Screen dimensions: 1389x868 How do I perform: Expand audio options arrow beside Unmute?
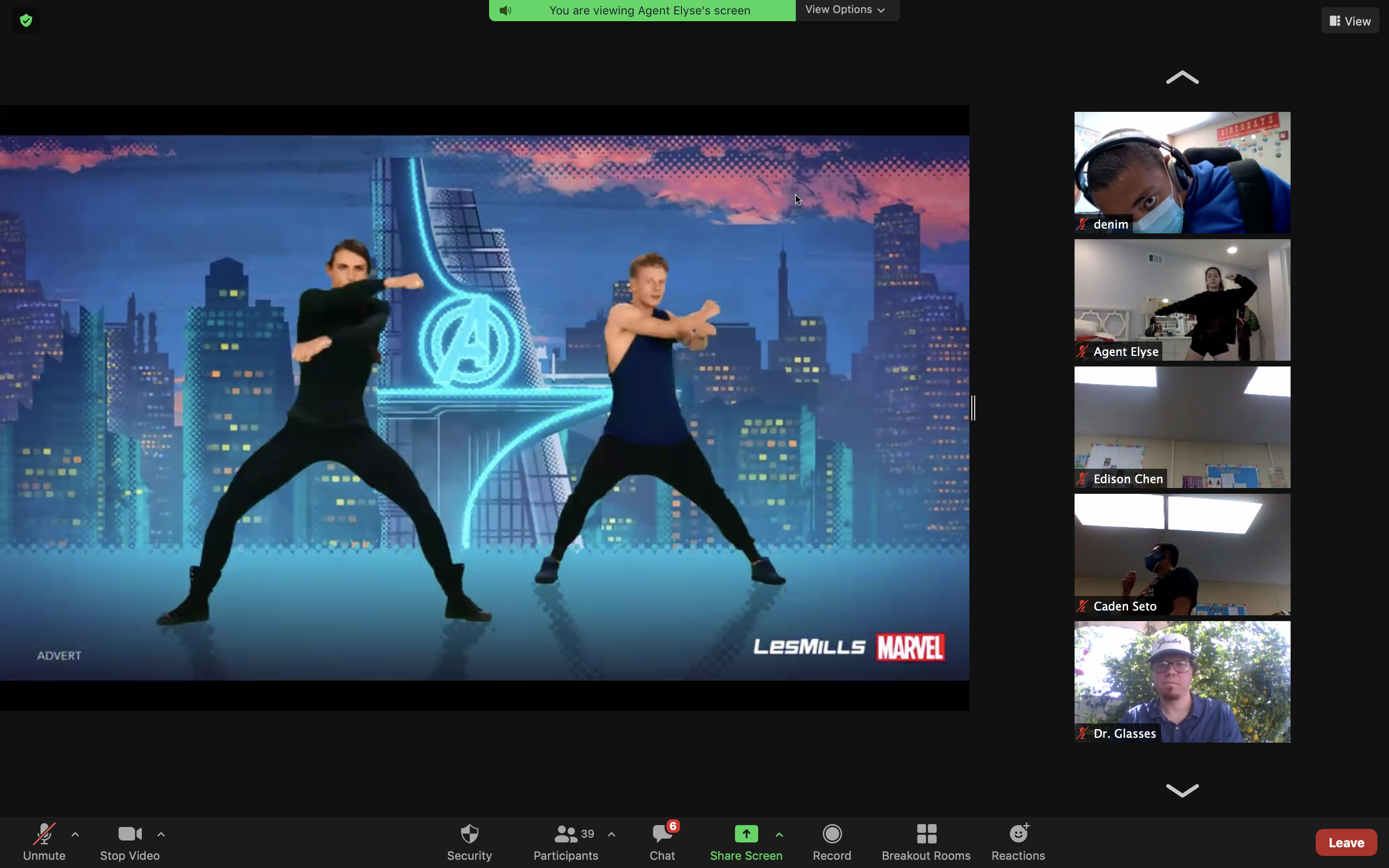tap(75, 834)
